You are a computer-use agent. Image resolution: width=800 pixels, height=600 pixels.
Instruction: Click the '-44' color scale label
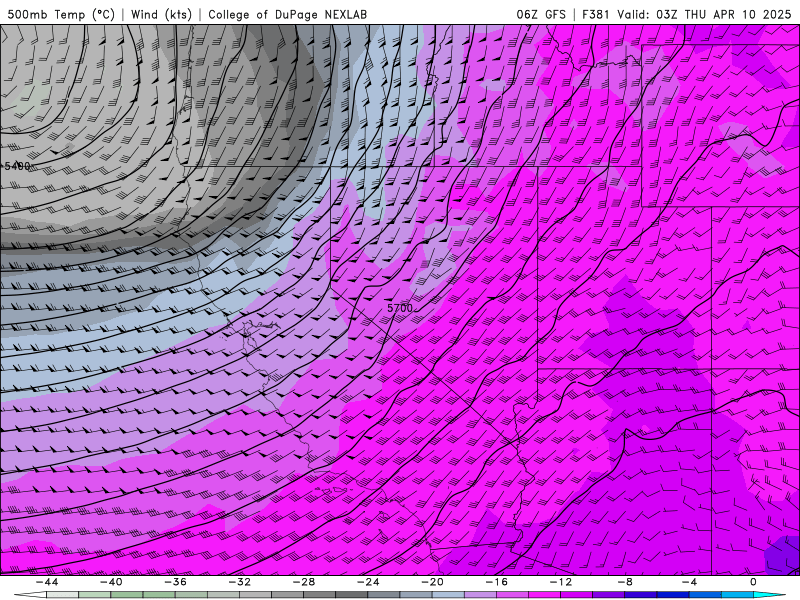(46, 582)
